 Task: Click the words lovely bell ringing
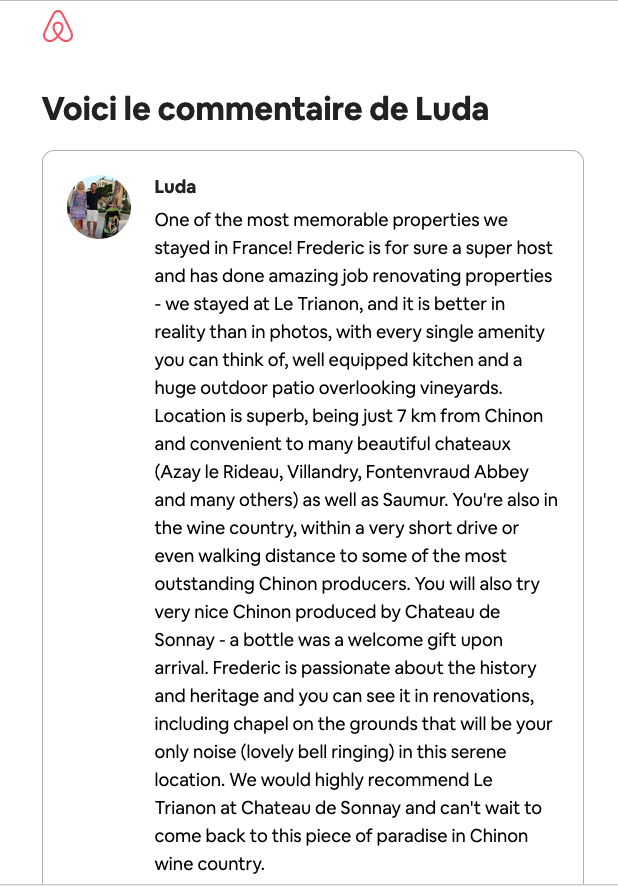point(317,752)
